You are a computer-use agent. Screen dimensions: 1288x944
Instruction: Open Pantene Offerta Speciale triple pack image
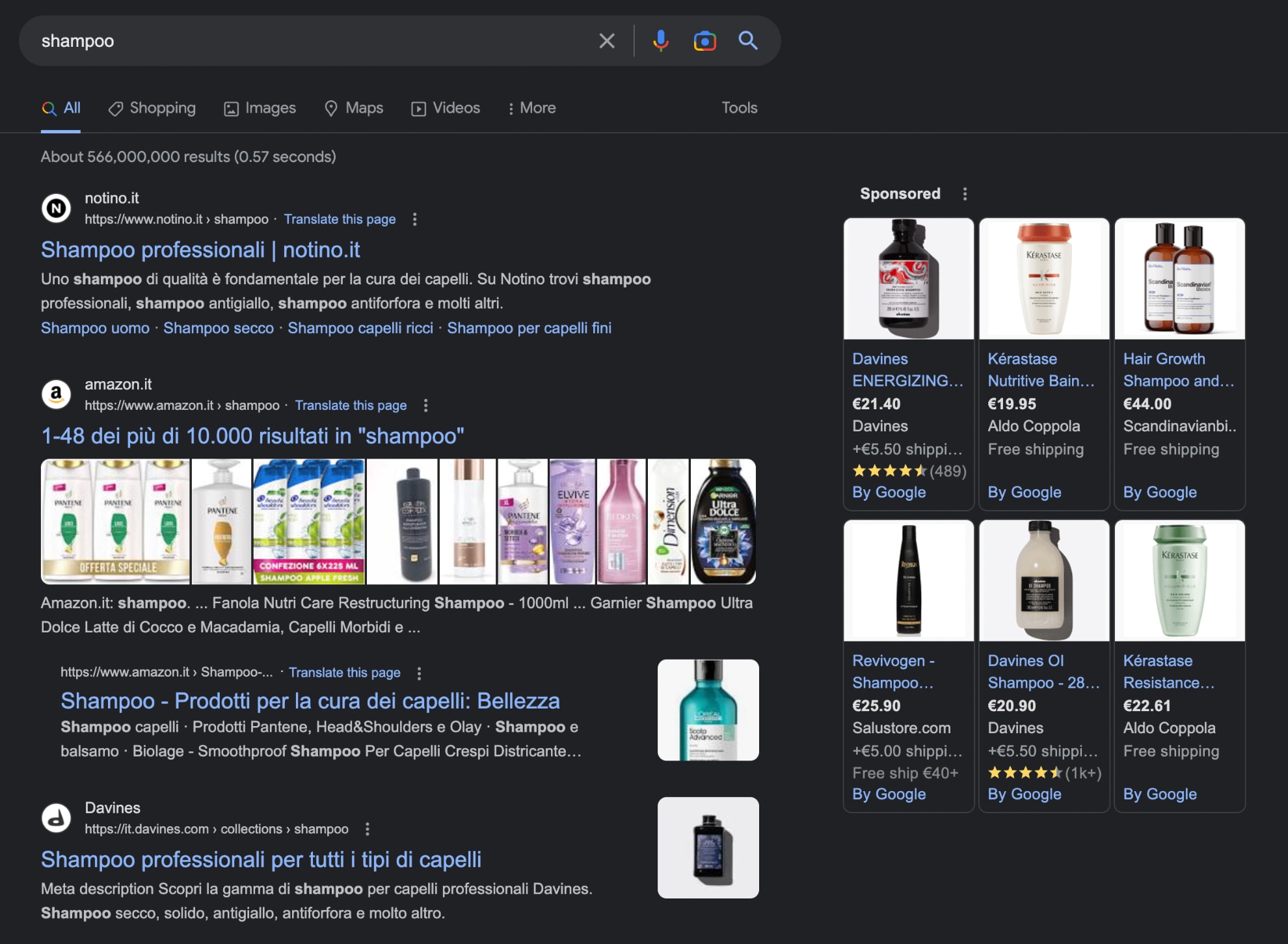click(x=116, y=521)
